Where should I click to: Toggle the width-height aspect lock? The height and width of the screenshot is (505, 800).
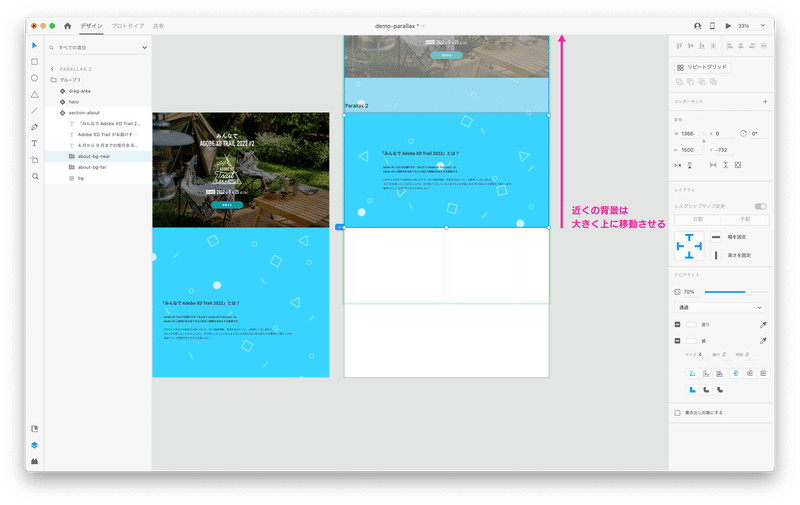(x=704, y=141)
